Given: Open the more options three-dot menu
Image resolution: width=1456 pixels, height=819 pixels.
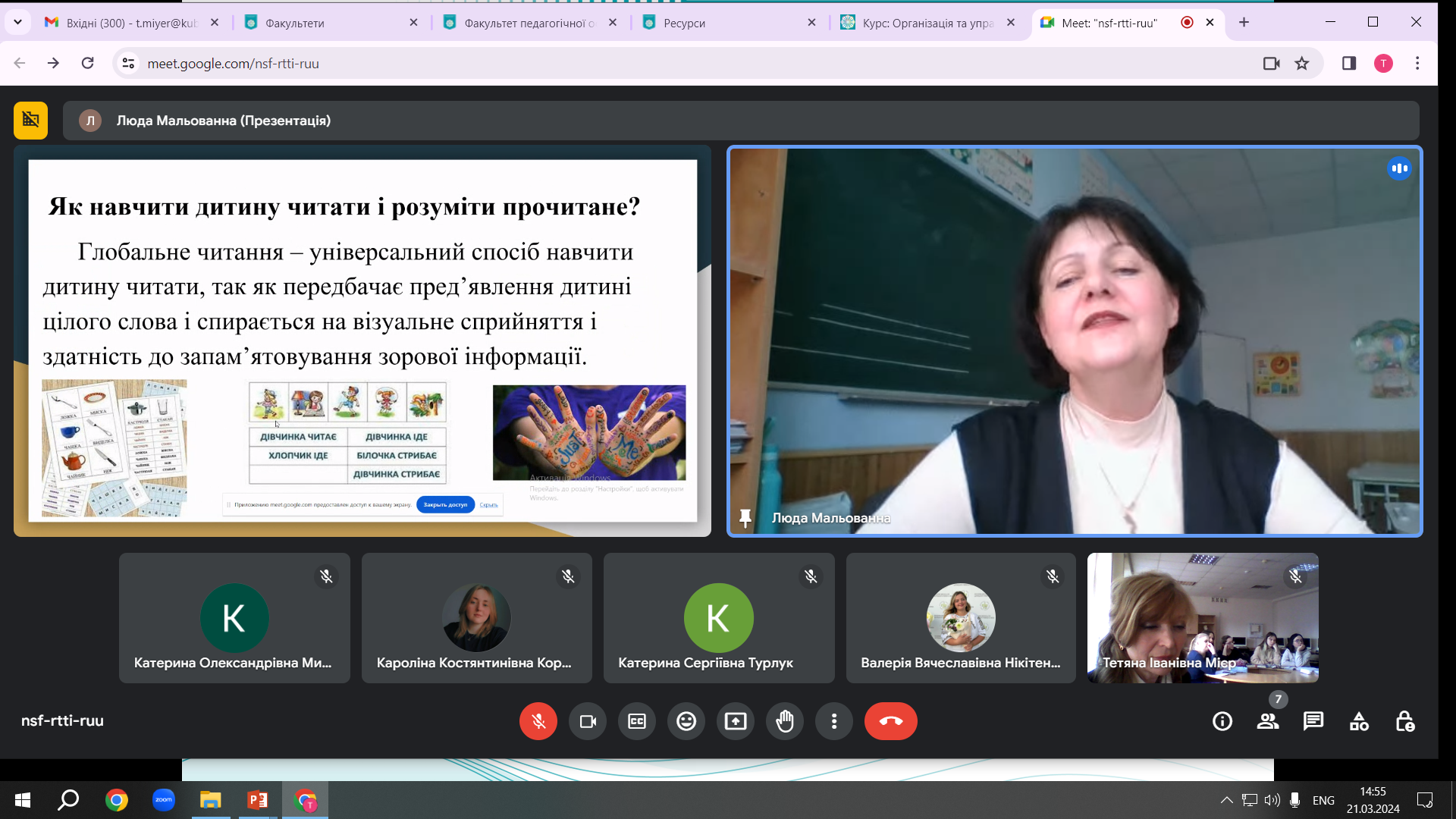Looking at the screenshot, I should click(x=834, y=721).
